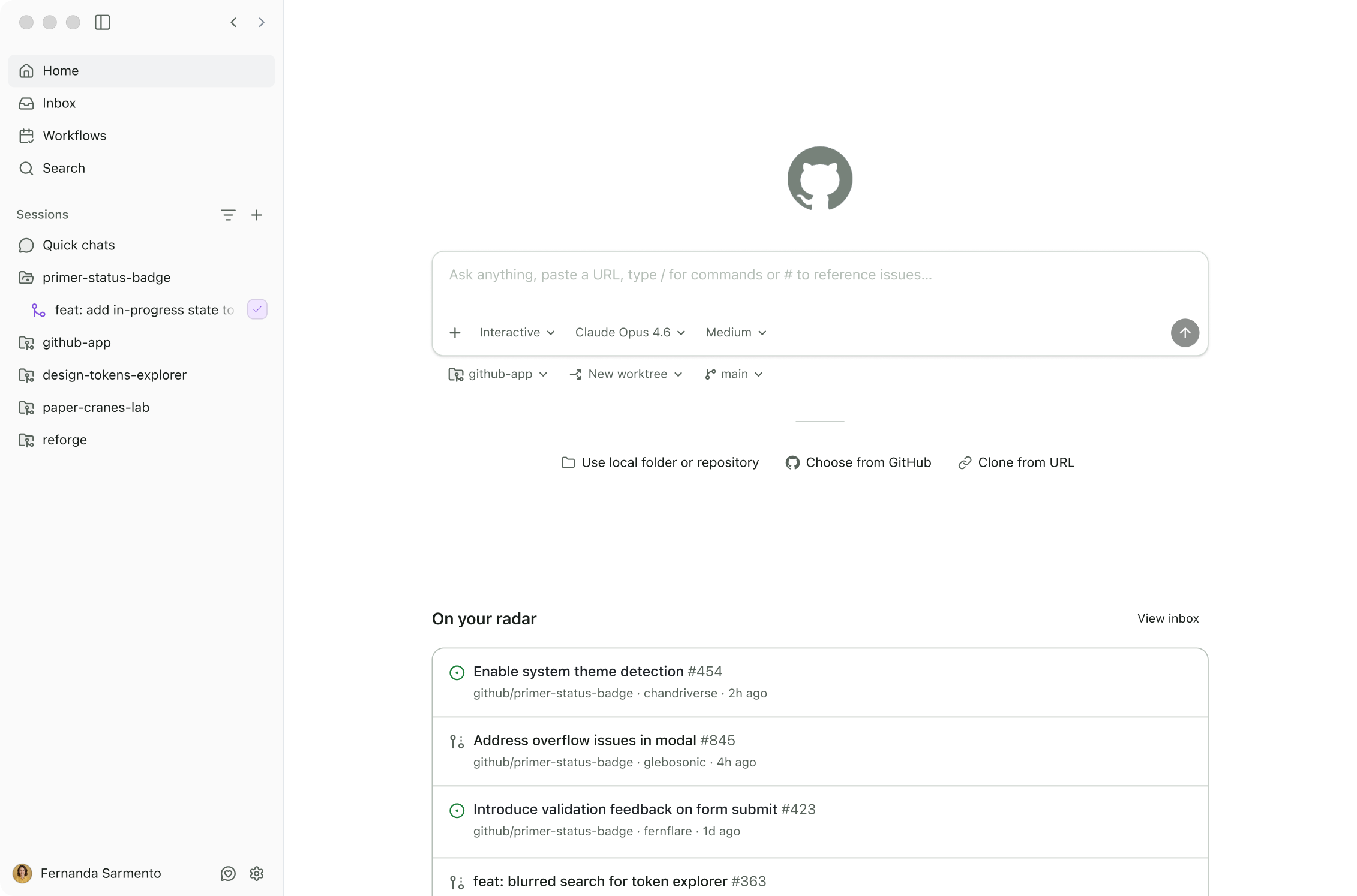Open the primer-status-badge session folder
The height and width of the screenshot is (896, 1357).
point(142,278)
